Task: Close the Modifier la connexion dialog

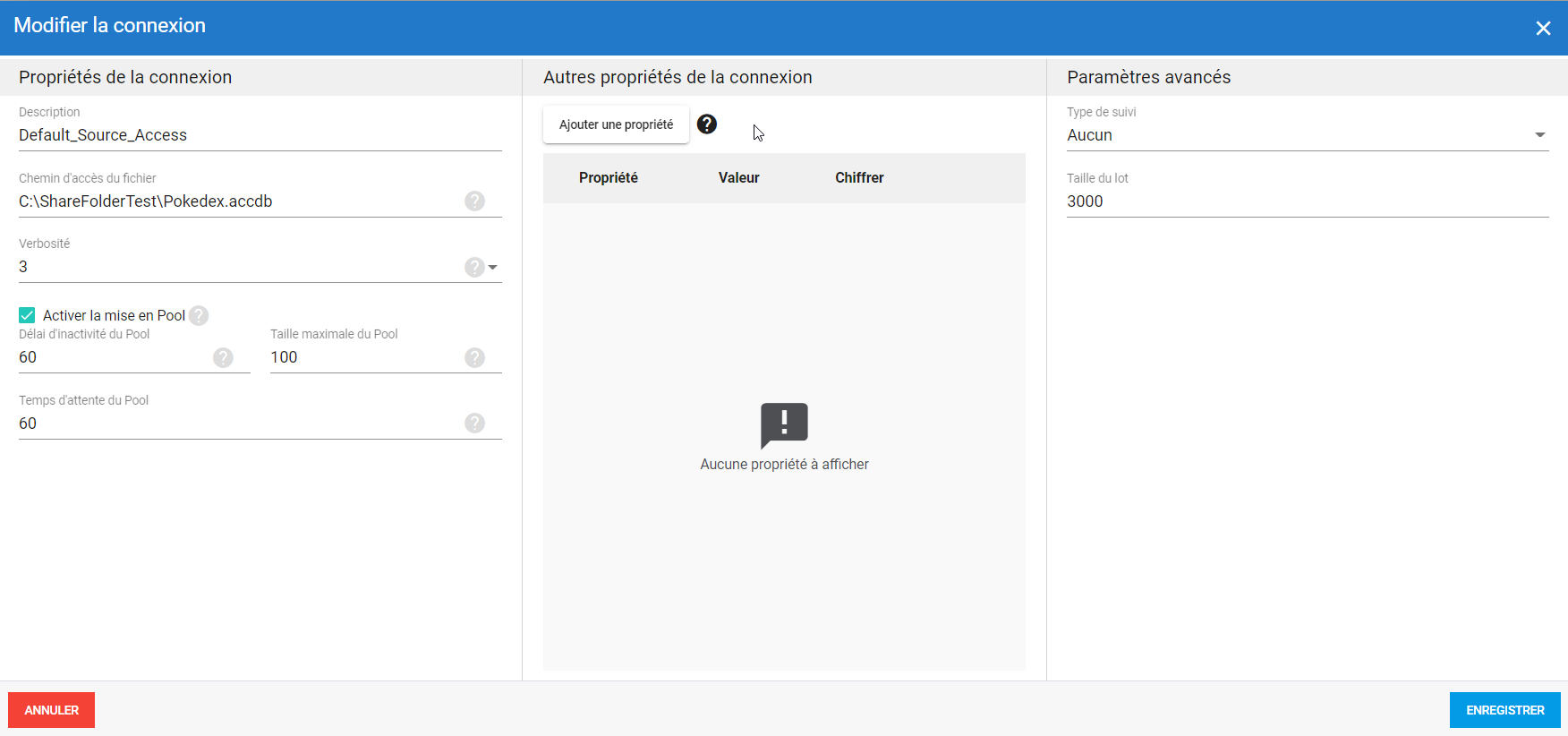Action: point(1543,28)
